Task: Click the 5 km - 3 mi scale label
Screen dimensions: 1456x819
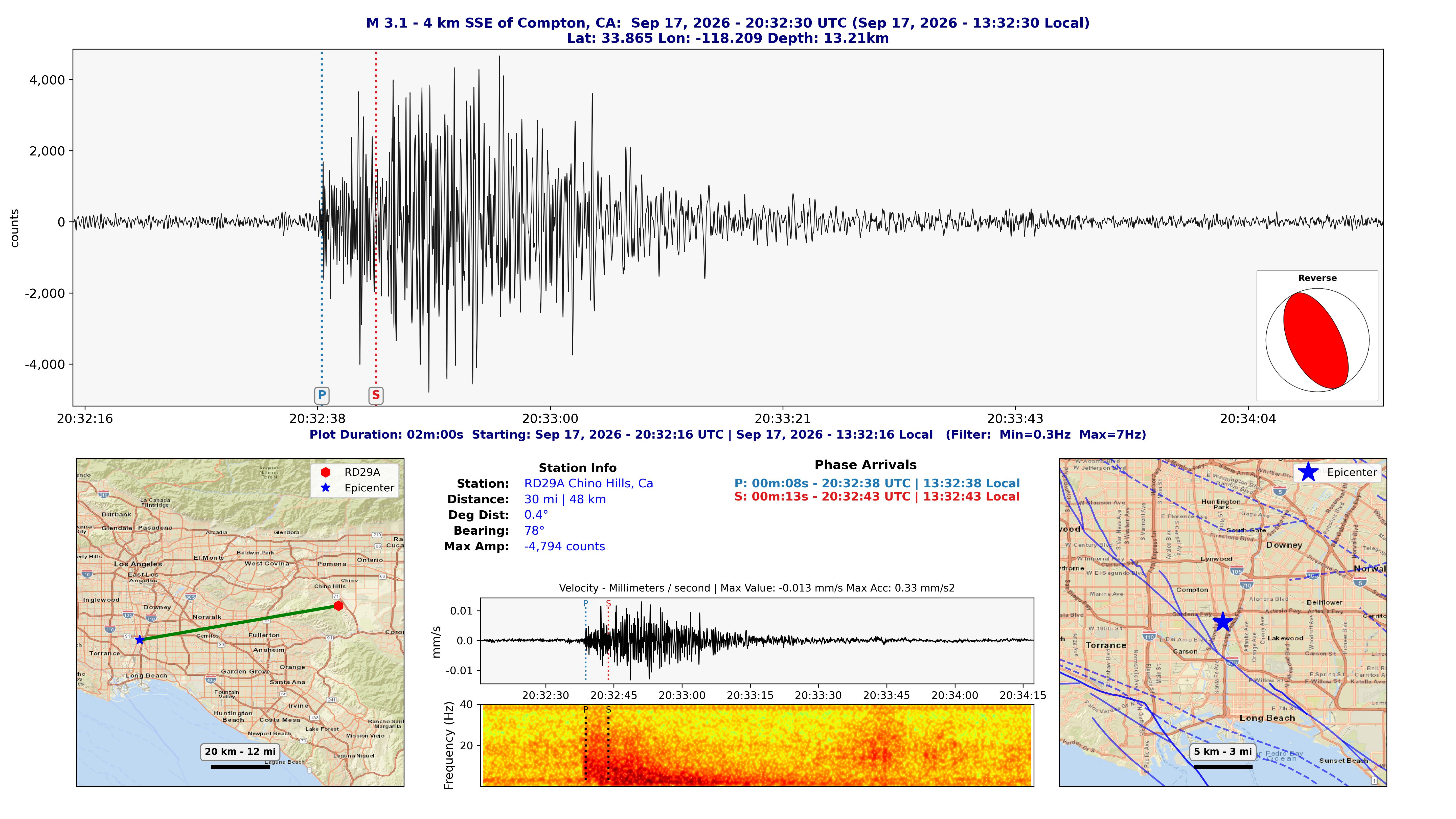Action: 1223,751
